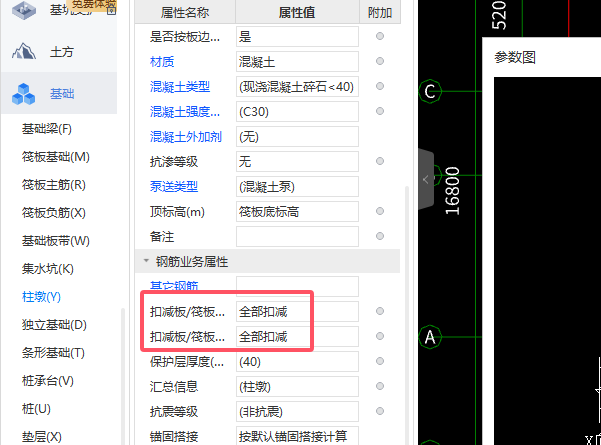Select 垫层(X) in component list
Screen dimensions: 601x445
pyautogui.click(x=41, y=437)
